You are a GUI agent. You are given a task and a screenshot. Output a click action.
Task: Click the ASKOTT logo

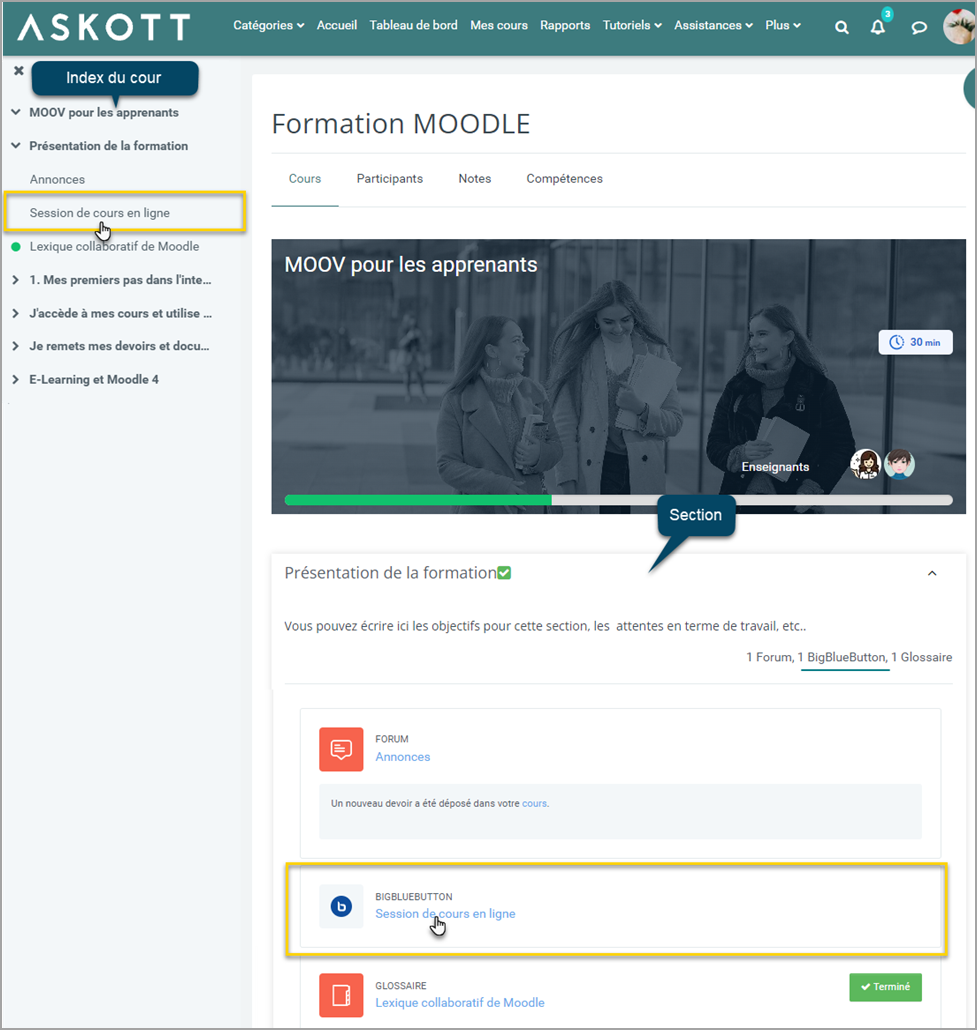pos(104,28)
